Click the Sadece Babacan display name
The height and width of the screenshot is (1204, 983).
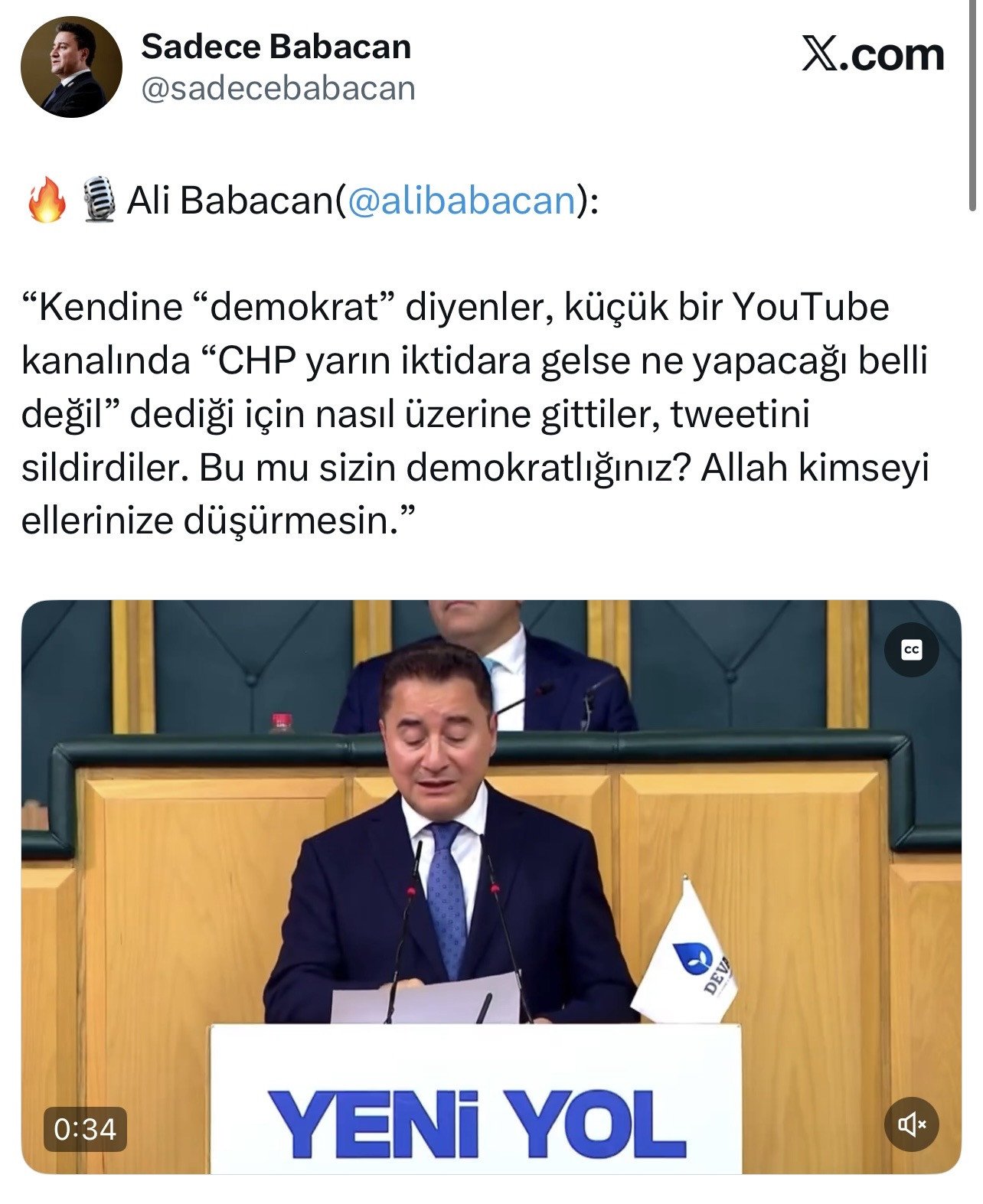click(x=276, y=47)
